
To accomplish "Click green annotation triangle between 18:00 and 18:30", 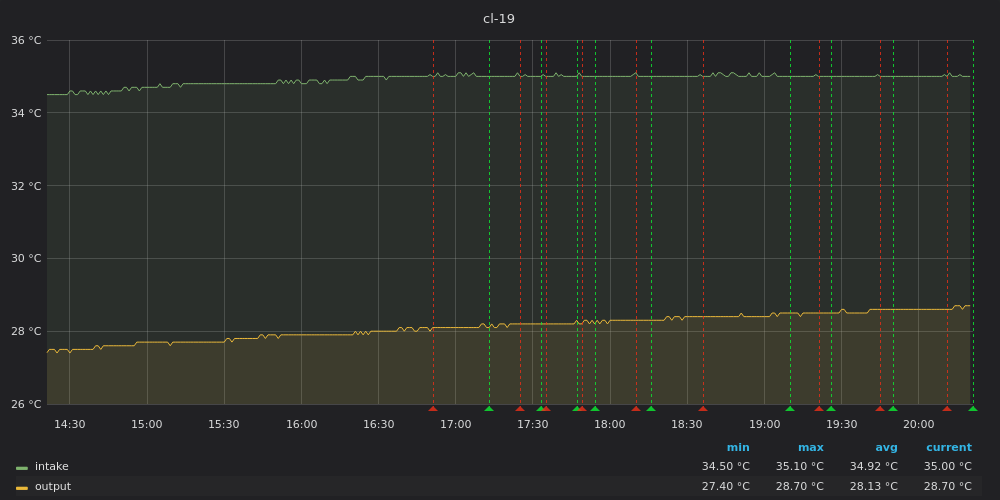I will (651, 408).
